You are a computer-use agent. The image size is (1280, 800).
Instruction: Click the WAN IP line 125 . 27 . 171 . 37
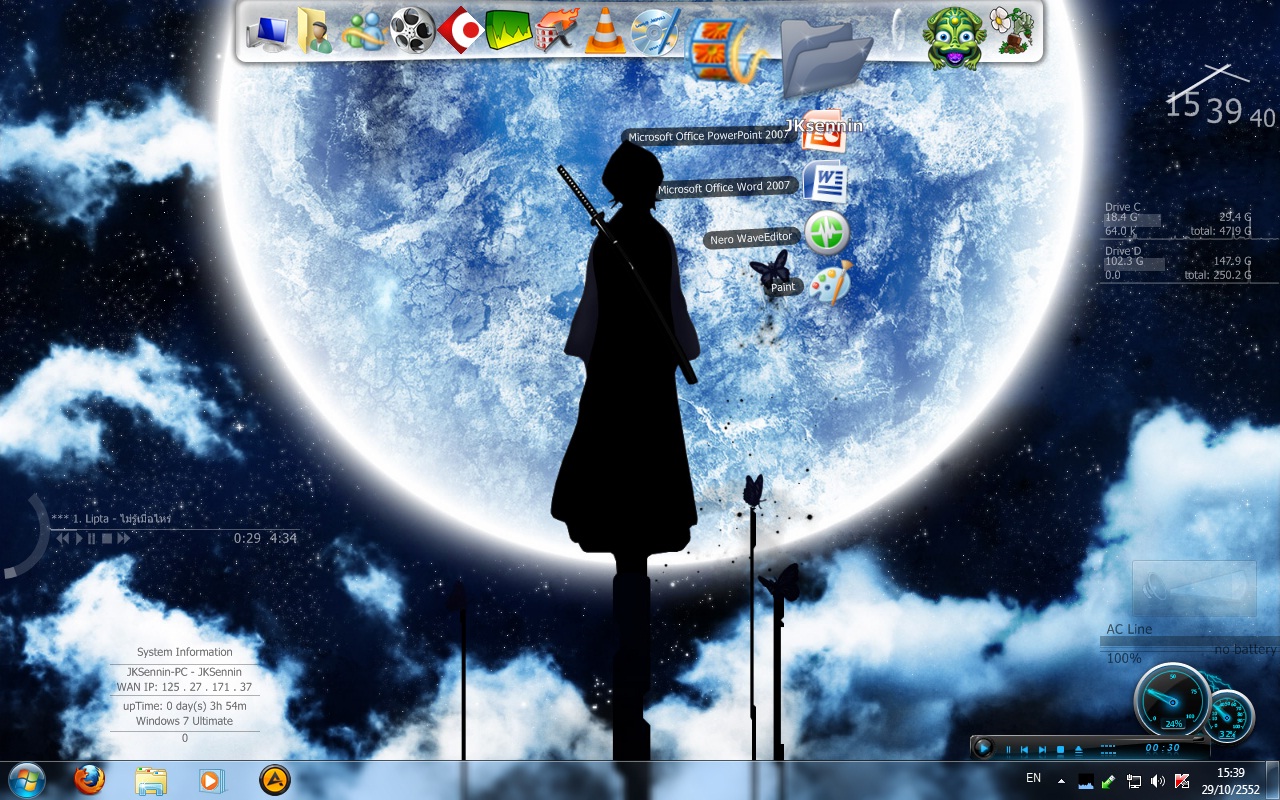coord(184,687)
